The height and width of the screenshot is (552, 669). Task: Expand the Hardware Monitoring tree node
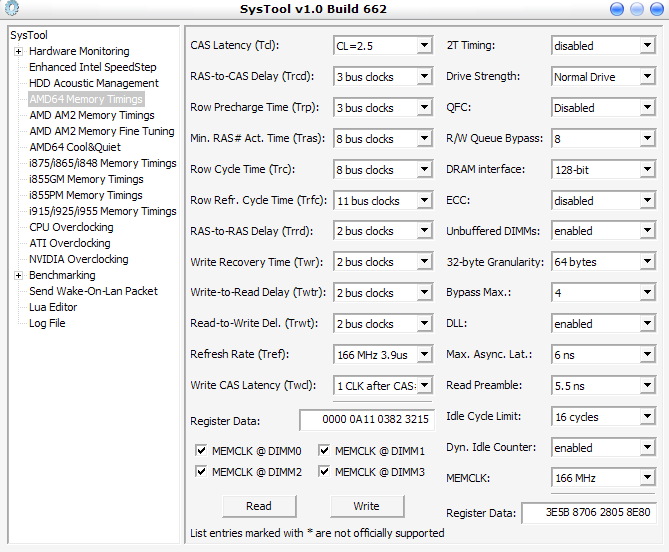click(18, 52)
